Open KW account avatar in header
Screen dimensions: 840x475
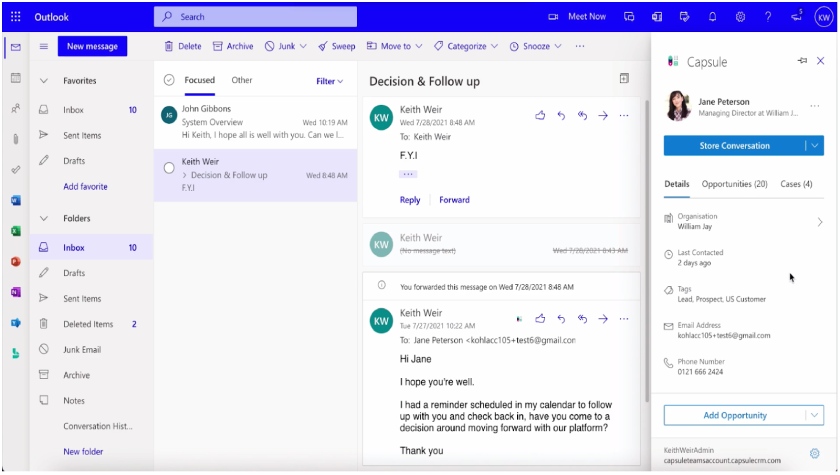click(x=823, y=17)
